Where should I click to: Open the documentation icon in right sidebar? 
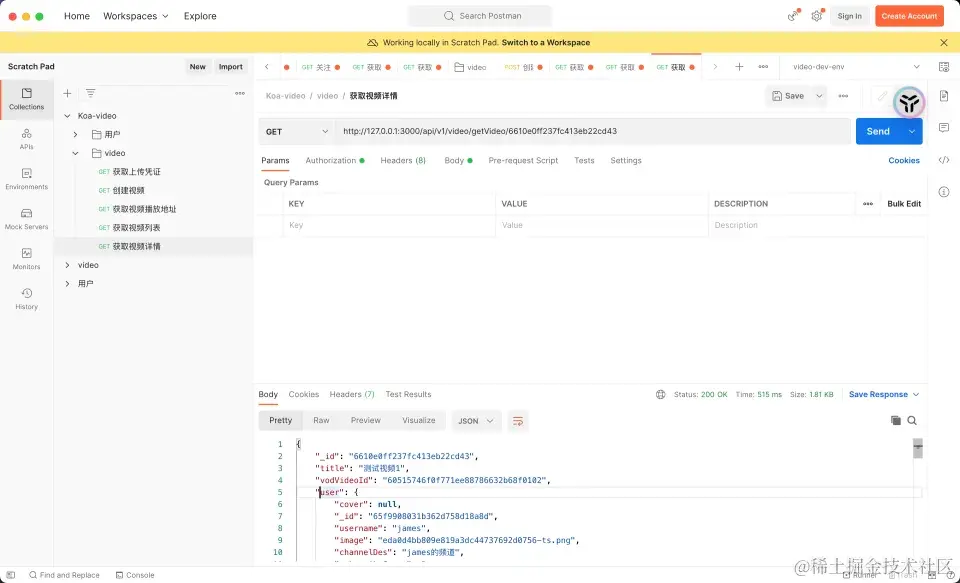pyautogui.click(x=943, y=96)
